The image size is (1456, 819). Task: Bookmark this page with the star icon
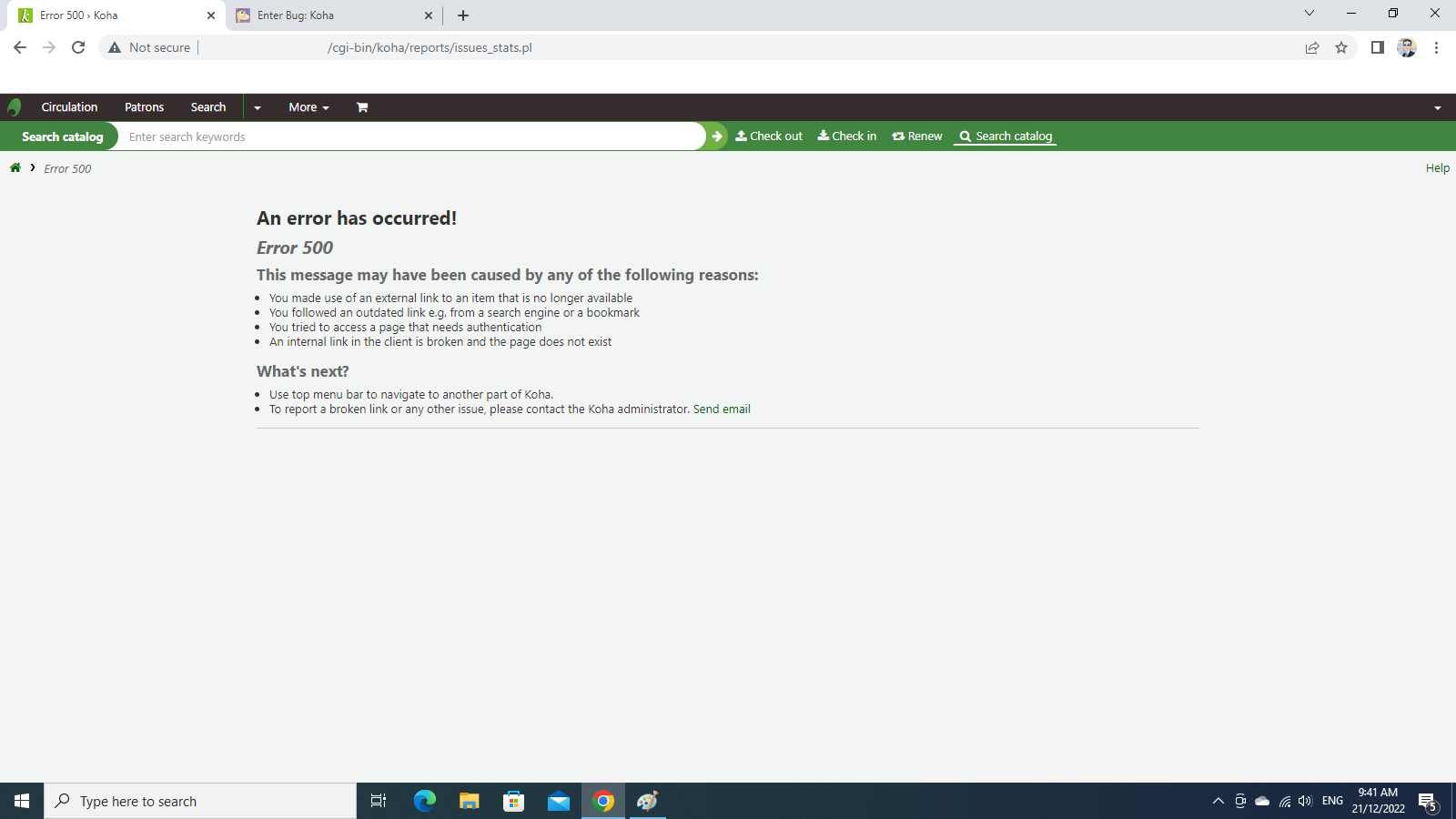(x=1341, y=48)
